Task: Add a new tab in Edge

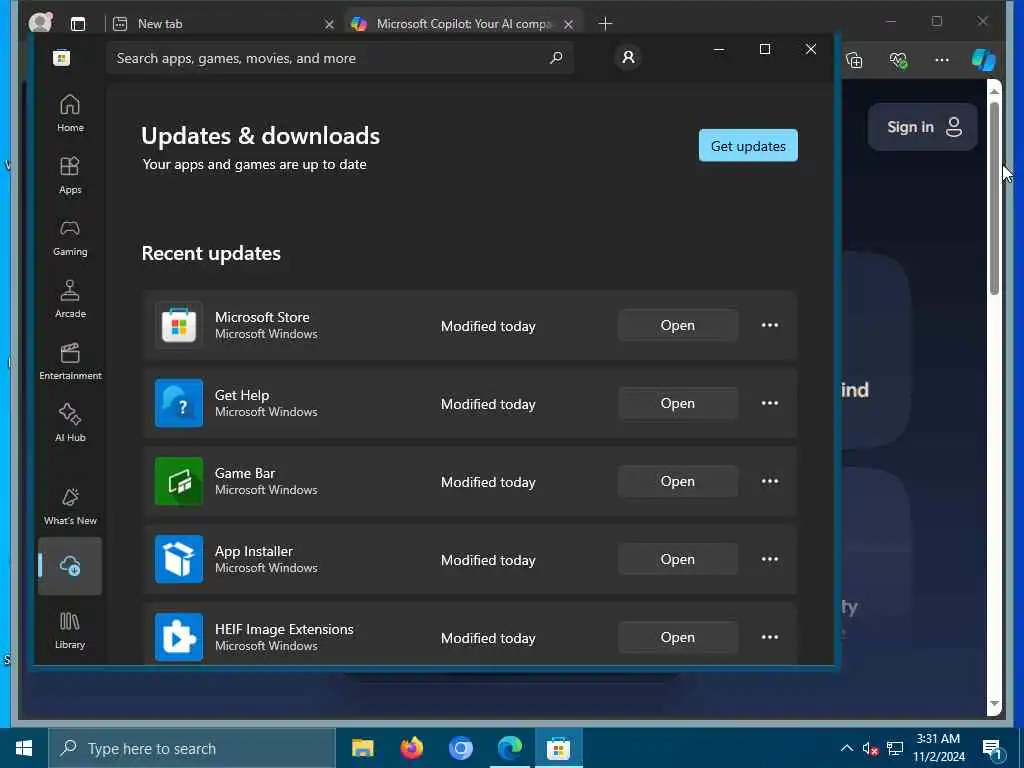Action: pyautogui.click(x=605, y=24)
